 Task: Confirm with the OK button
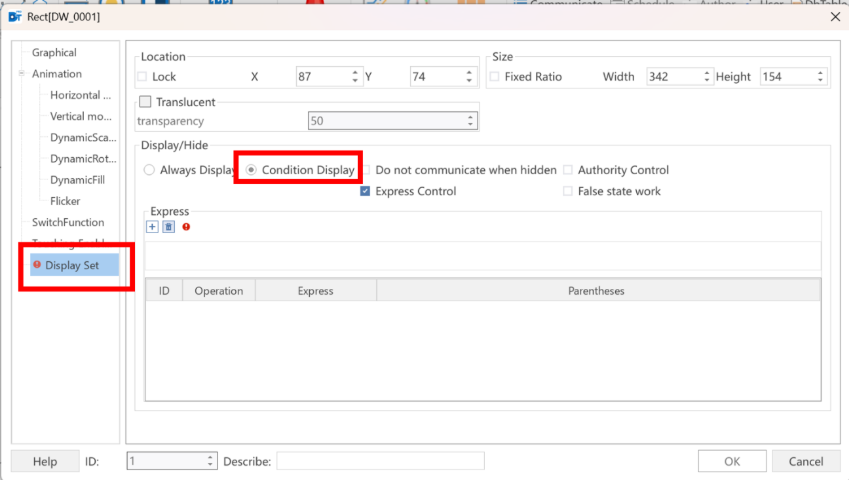pyautogui.click(x=732, y=461)
